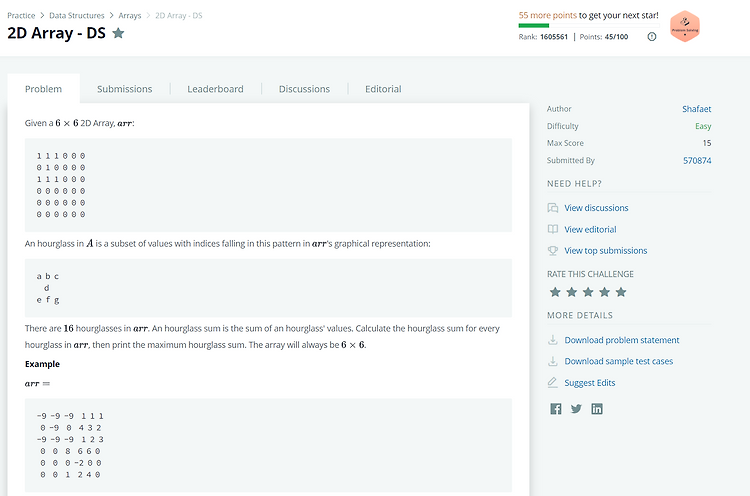This screenshot has width=750, height=496.
Task: Rate the challenge one star
Action: pos(555,292)
